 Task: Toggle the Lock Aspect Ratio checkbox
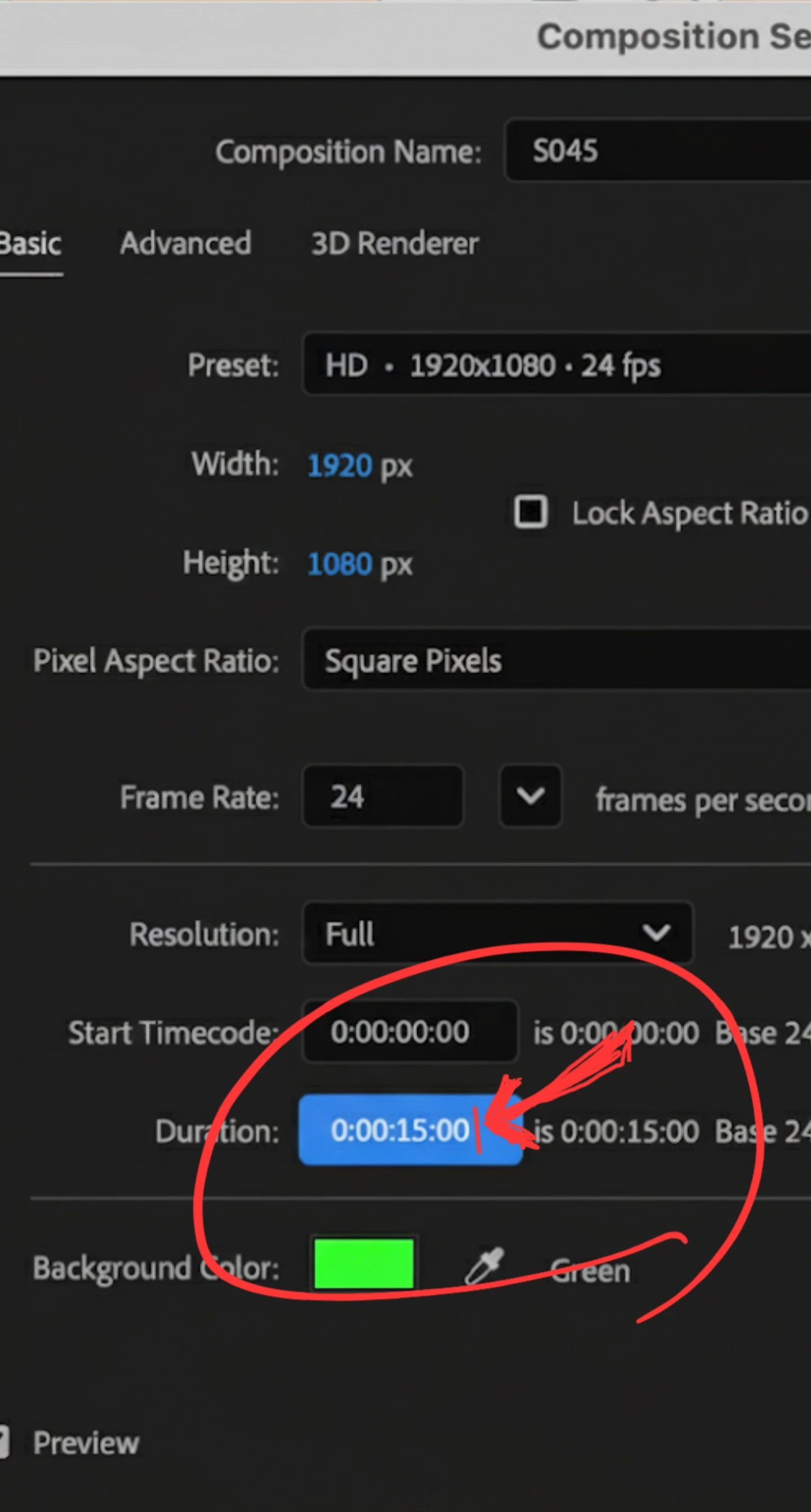531,512
